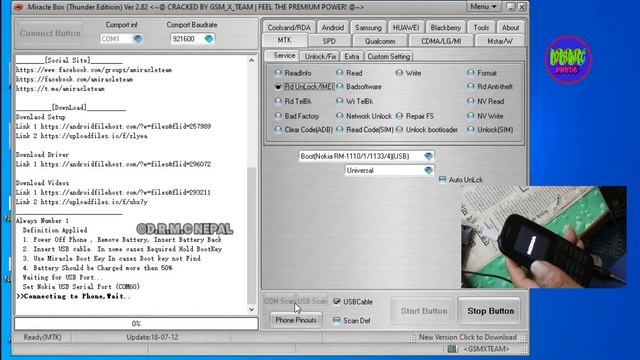Click the Miracle Box title bar icon
The image size is (640, 360).
[x=20, y=7]
